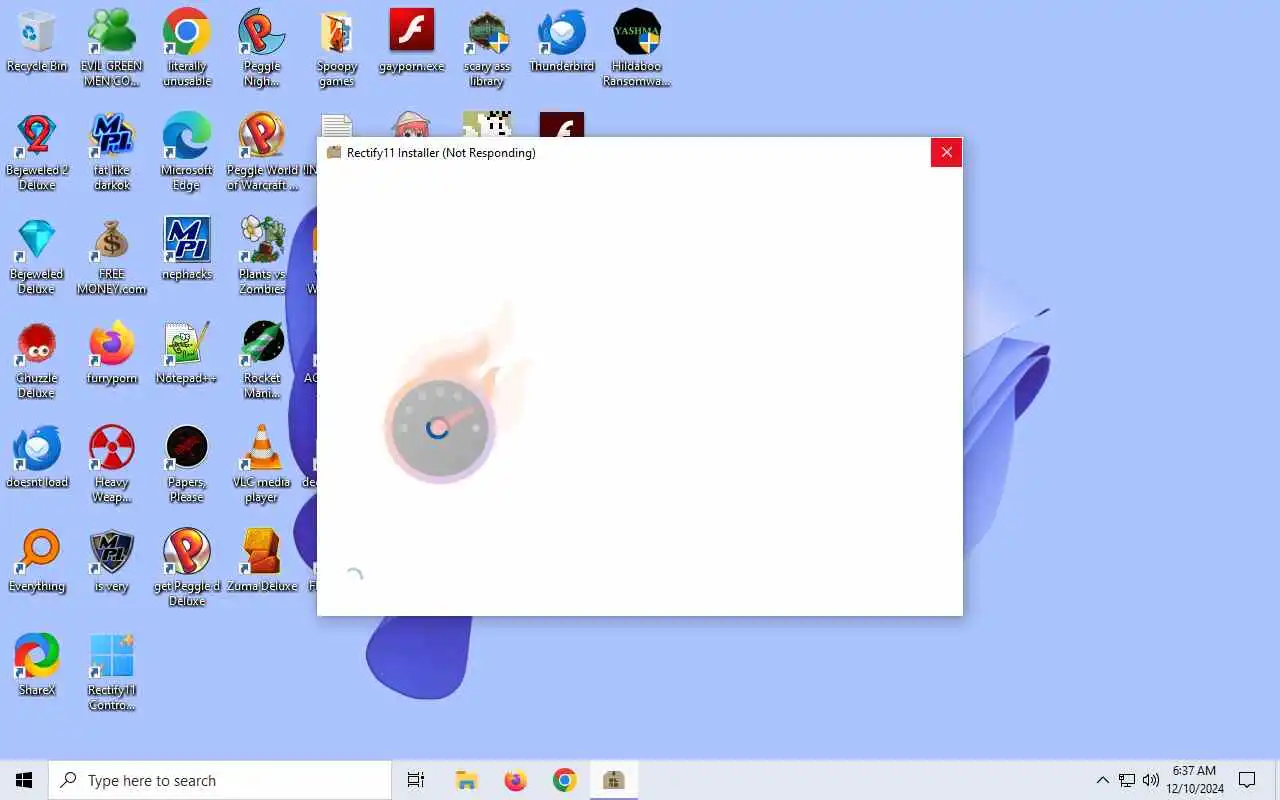Select the Bejeweled 2 Deluxe shortcut
The height and width of the screenshot is (800, 1280).
click(37, 152)
